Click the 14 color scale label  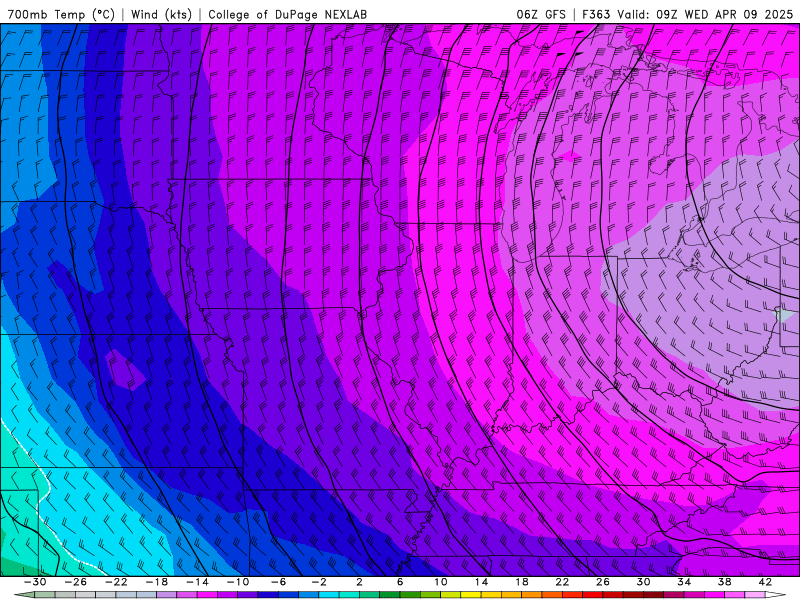coord(481,582)
